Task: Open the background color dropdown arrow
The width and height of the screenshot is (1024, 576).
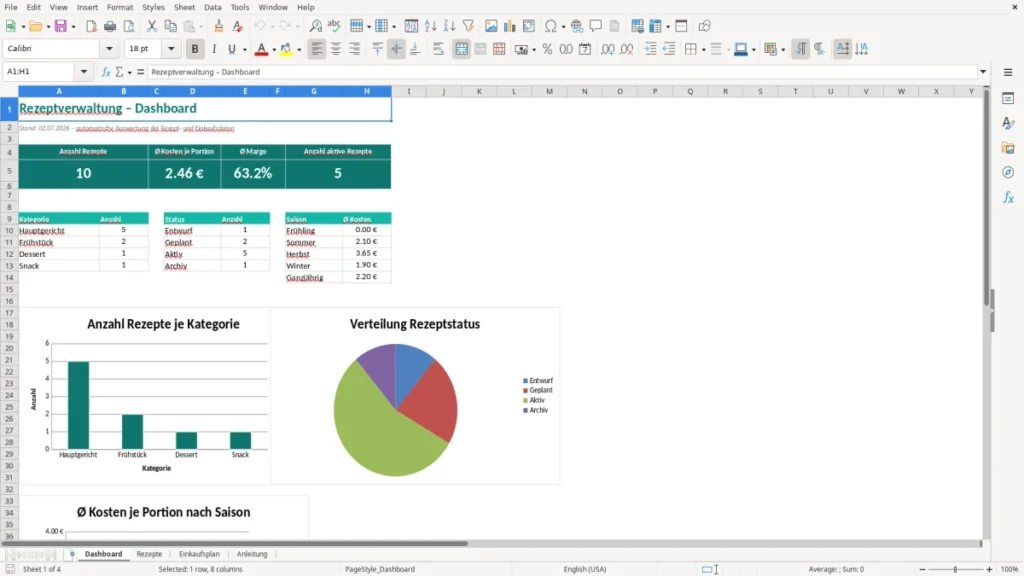Action: pyautogui.click(x=299, y=50)
